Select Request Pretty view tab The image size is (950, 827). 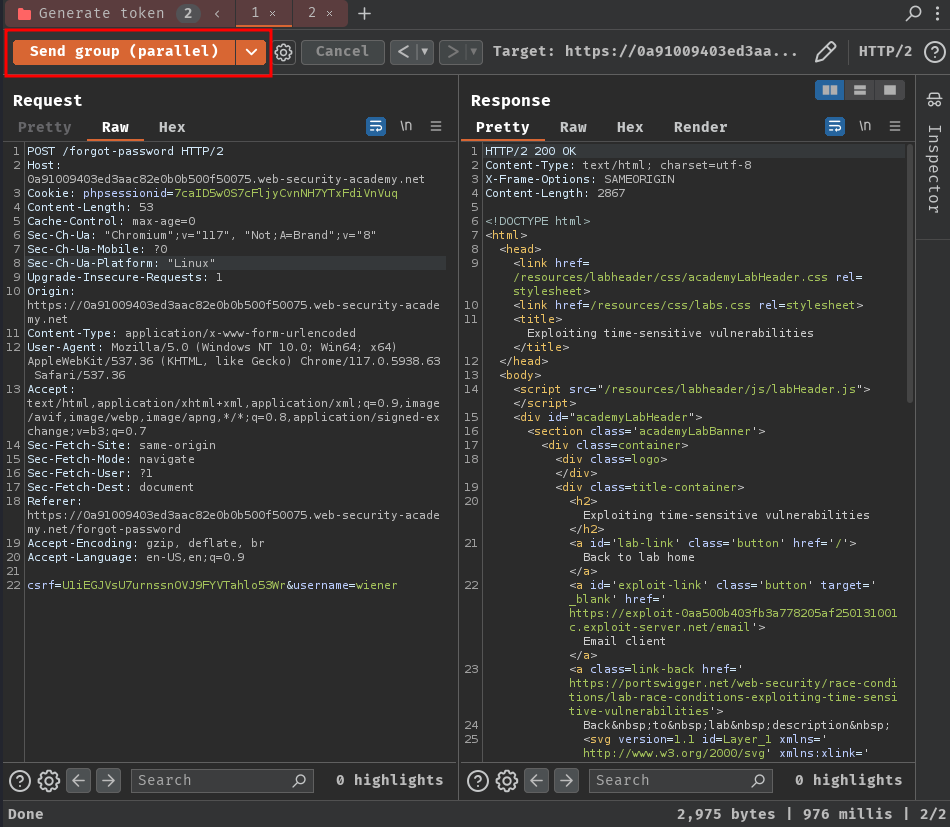coord(45,127)
